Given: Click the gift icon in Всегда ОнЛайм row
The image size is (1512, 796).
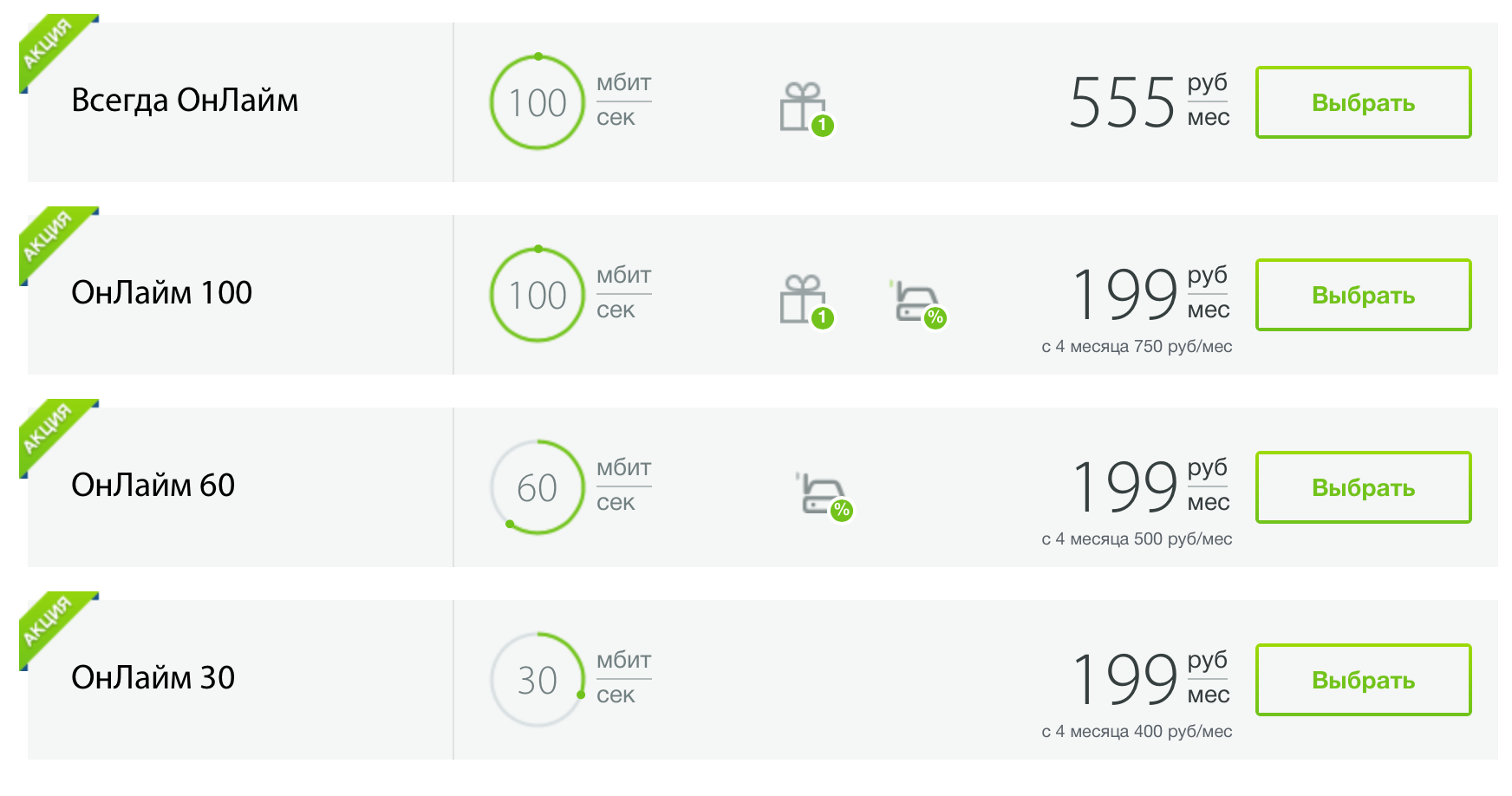Looking at the screenshot, I should (x=805, y=108).
